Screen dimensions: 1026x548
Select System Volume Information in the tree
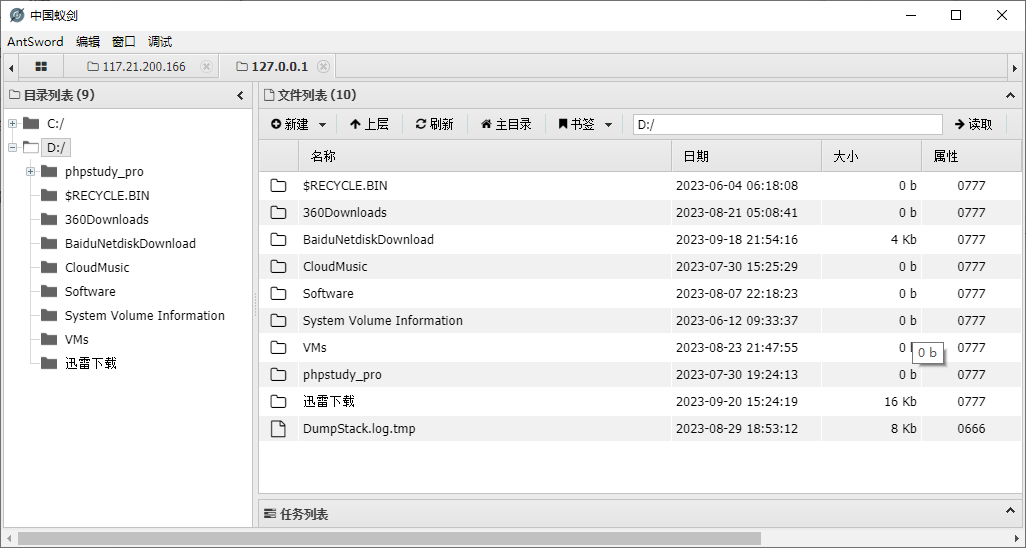pos(145,316)
